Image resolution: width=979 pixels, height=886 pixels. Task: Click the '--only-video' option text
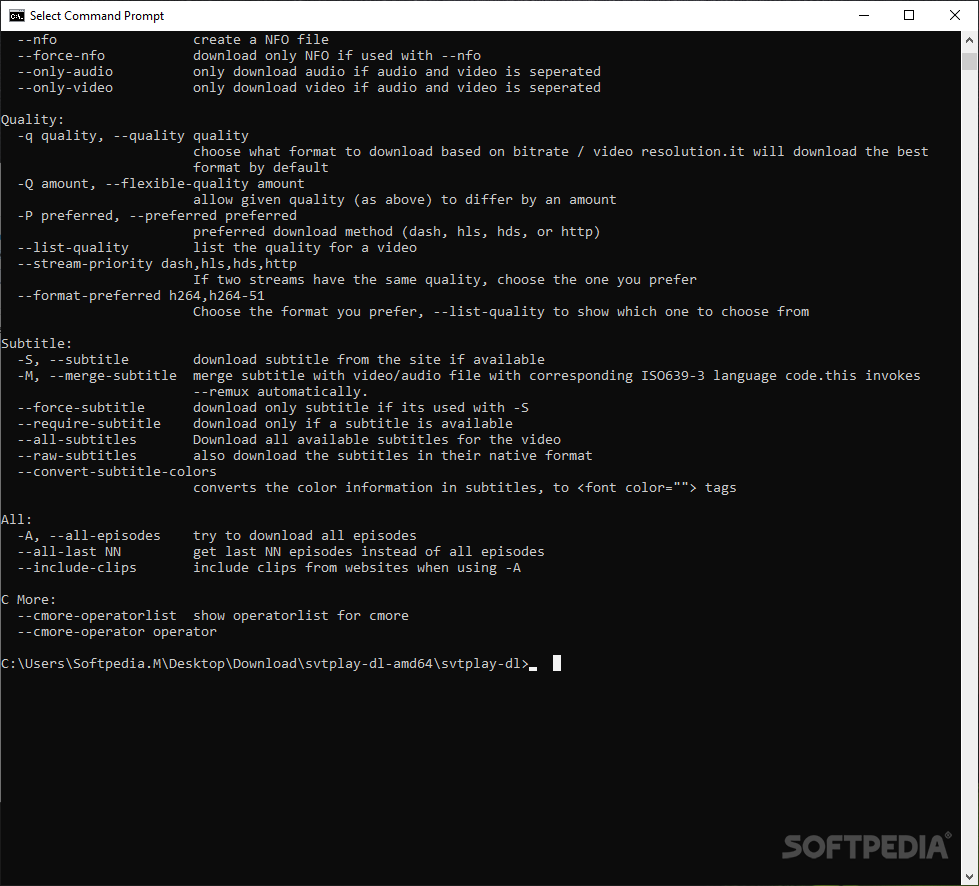65,88
